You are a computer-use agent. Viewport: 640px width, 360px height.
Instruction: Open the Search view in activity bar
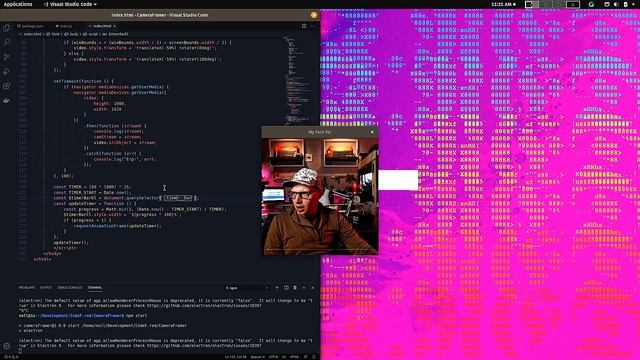[7, 42]
